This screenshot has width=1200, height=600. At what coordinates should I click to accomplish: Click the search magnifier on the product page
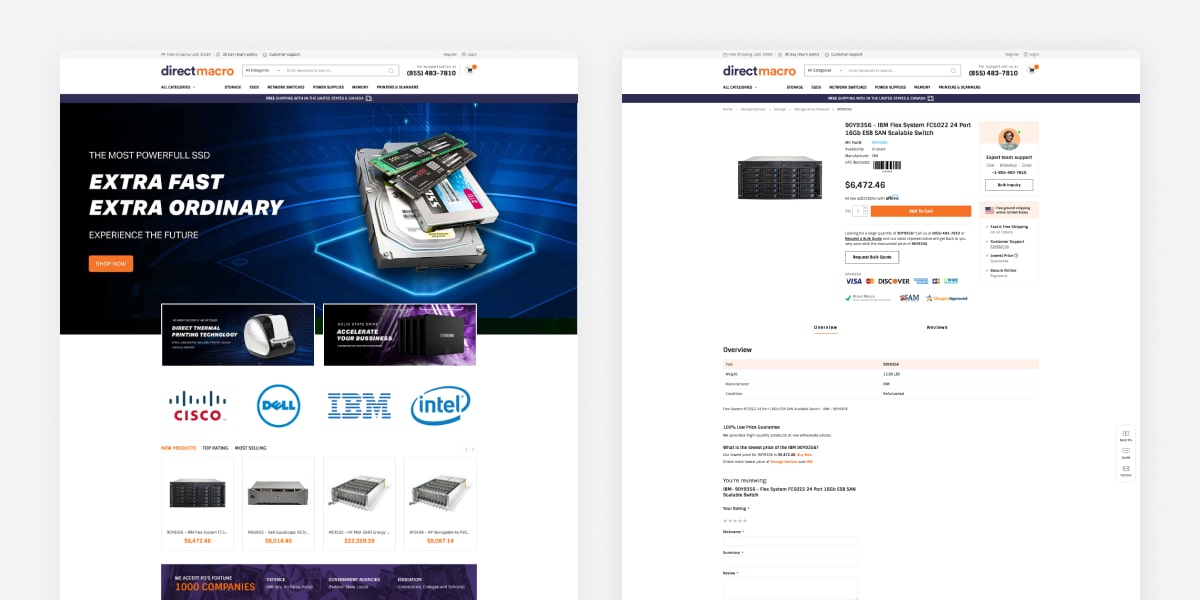953,71
